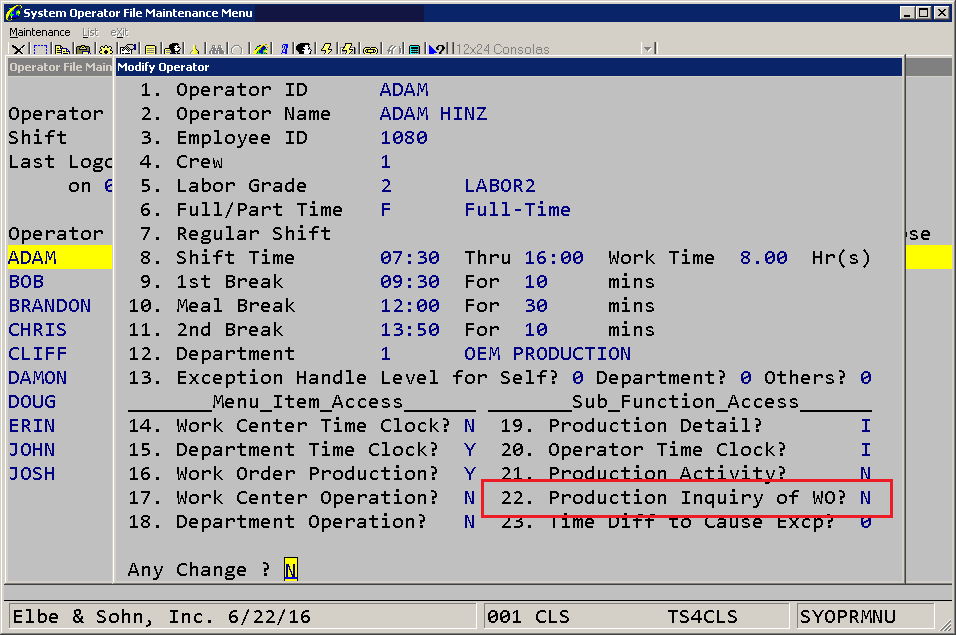Click the Any Change N input field
Screen dimensions: 956x635
(291, 570)
